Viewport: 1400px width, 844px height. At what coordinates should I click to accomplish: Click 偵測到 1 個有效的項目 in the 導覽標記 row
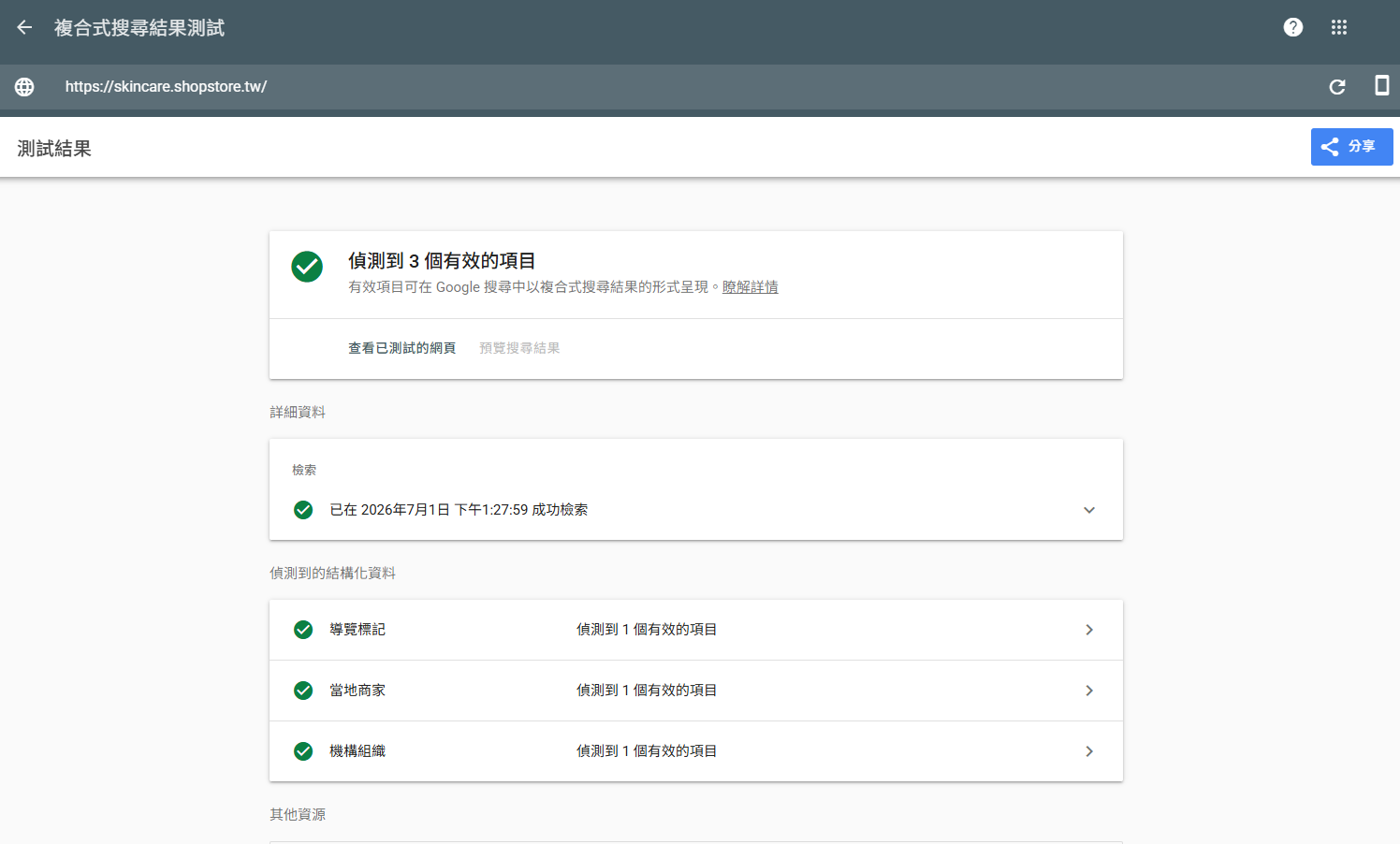[x=647, y=630]
